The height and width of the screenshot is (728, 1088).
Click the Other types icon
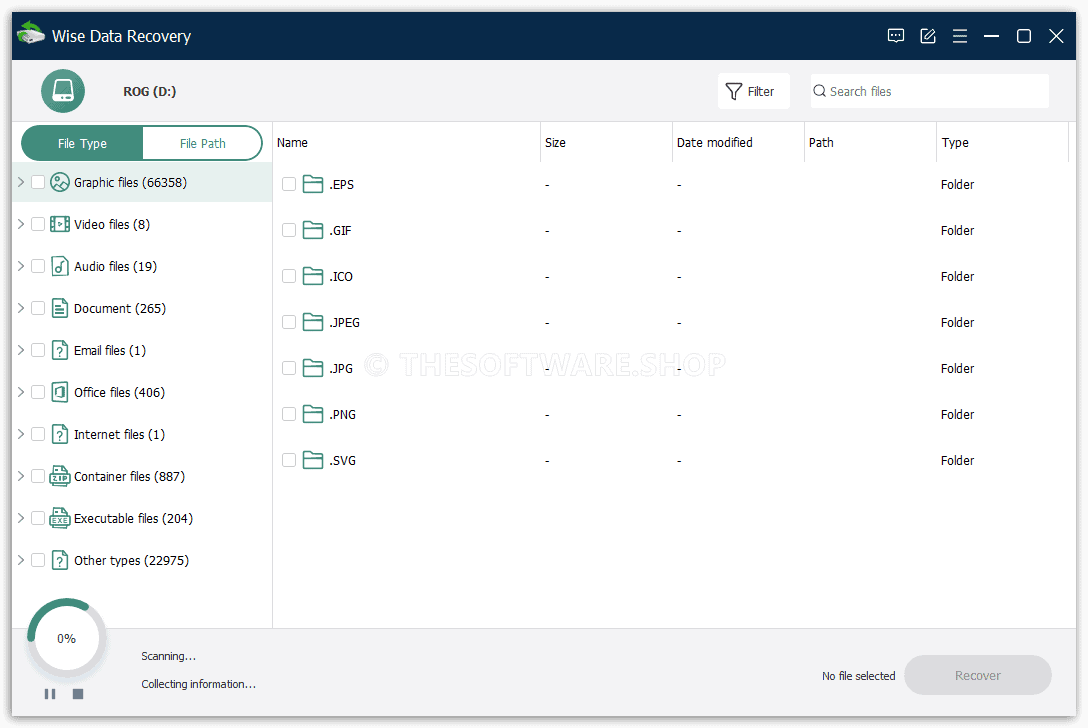point(60,560)
